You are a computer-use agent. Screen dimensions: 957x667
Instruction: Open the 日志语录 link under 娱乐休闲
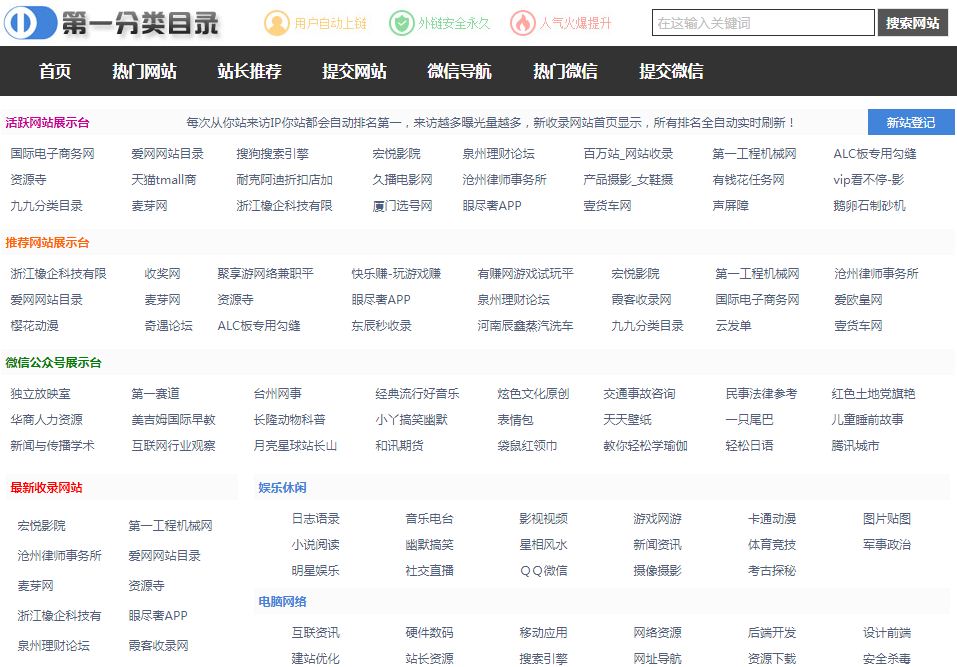point(316,519)
